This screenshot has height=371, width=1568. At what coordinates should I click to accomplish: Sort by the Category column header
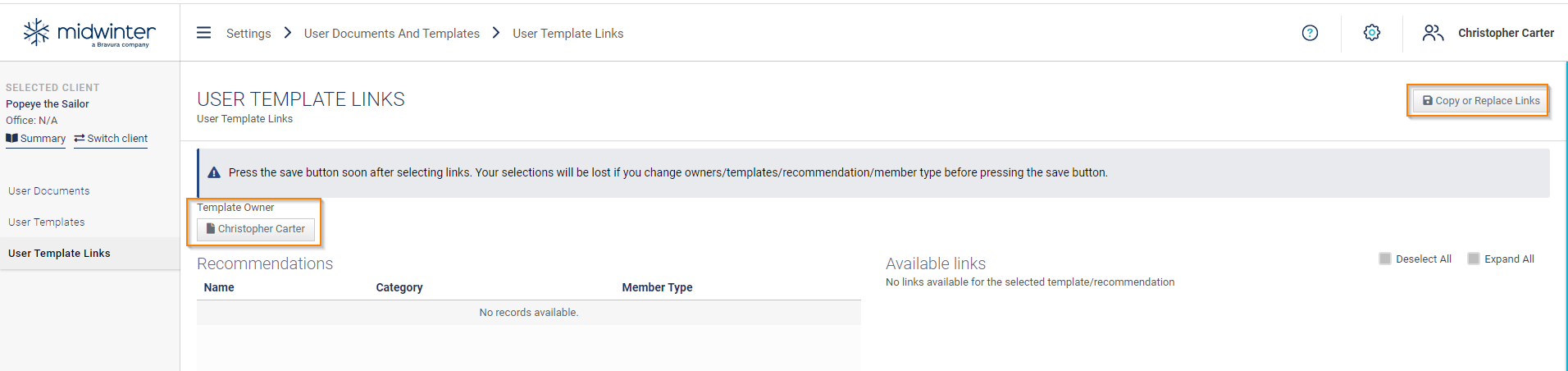tap(399, 287)
